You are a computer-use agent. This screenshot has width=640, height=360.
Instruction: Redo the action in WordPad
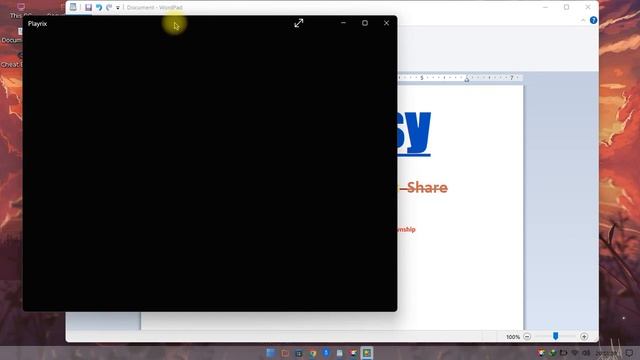[109, 7]
